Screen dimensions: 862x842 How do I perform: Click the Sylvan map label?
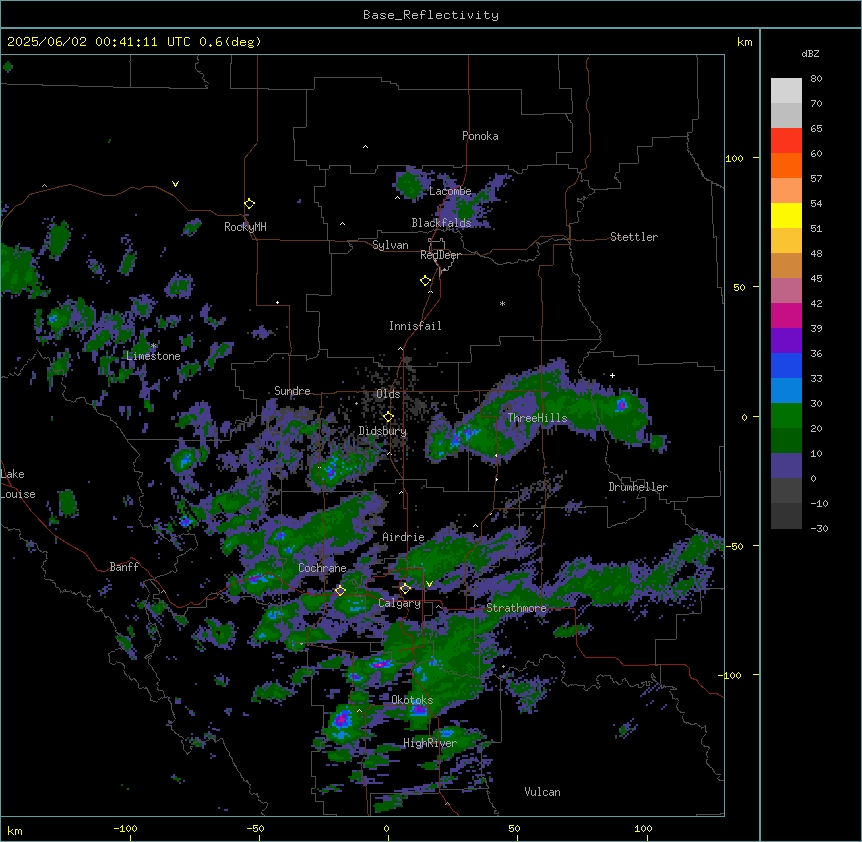click(x=390, y=245)
